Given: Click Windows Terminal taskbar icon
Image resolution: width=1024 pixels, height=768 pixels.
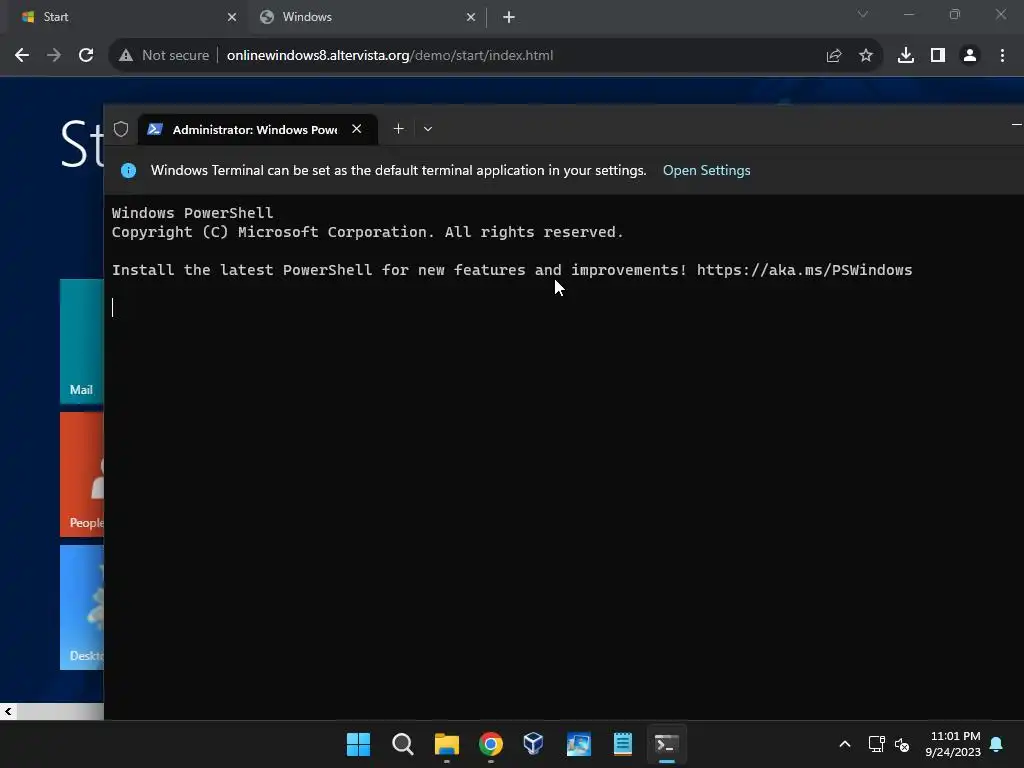Looking at the screenshot, I should tap(667, 744).
